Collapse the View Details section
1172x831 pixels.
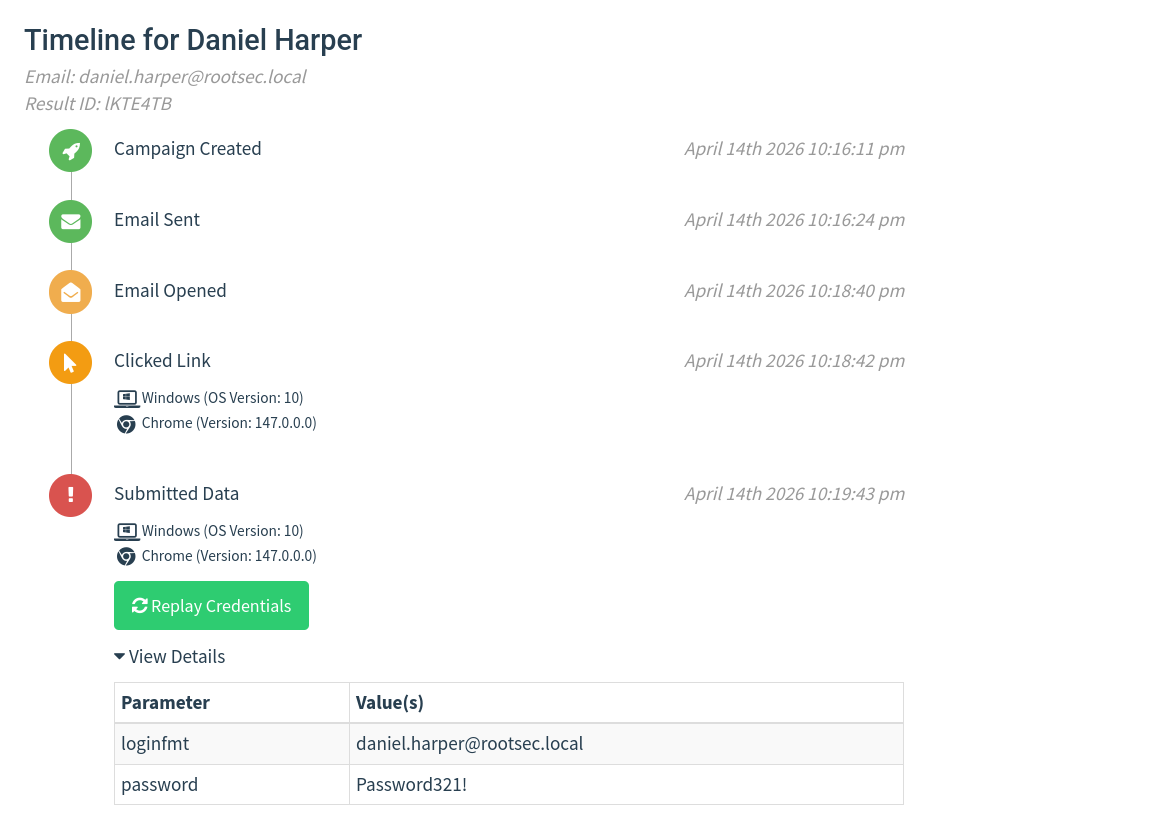pos(169,657)
